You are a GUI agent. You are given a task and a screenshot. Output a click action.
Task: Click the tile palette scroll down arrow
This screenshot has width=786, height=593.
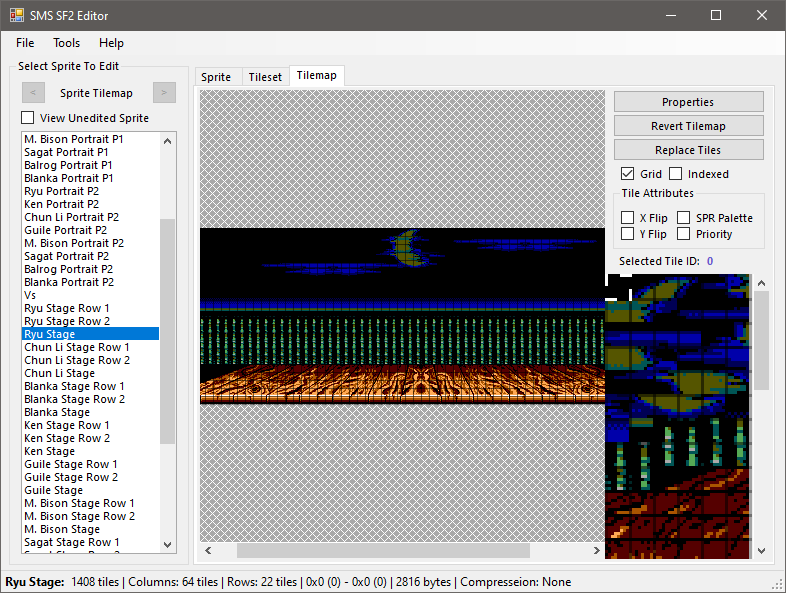pos(761,551)
